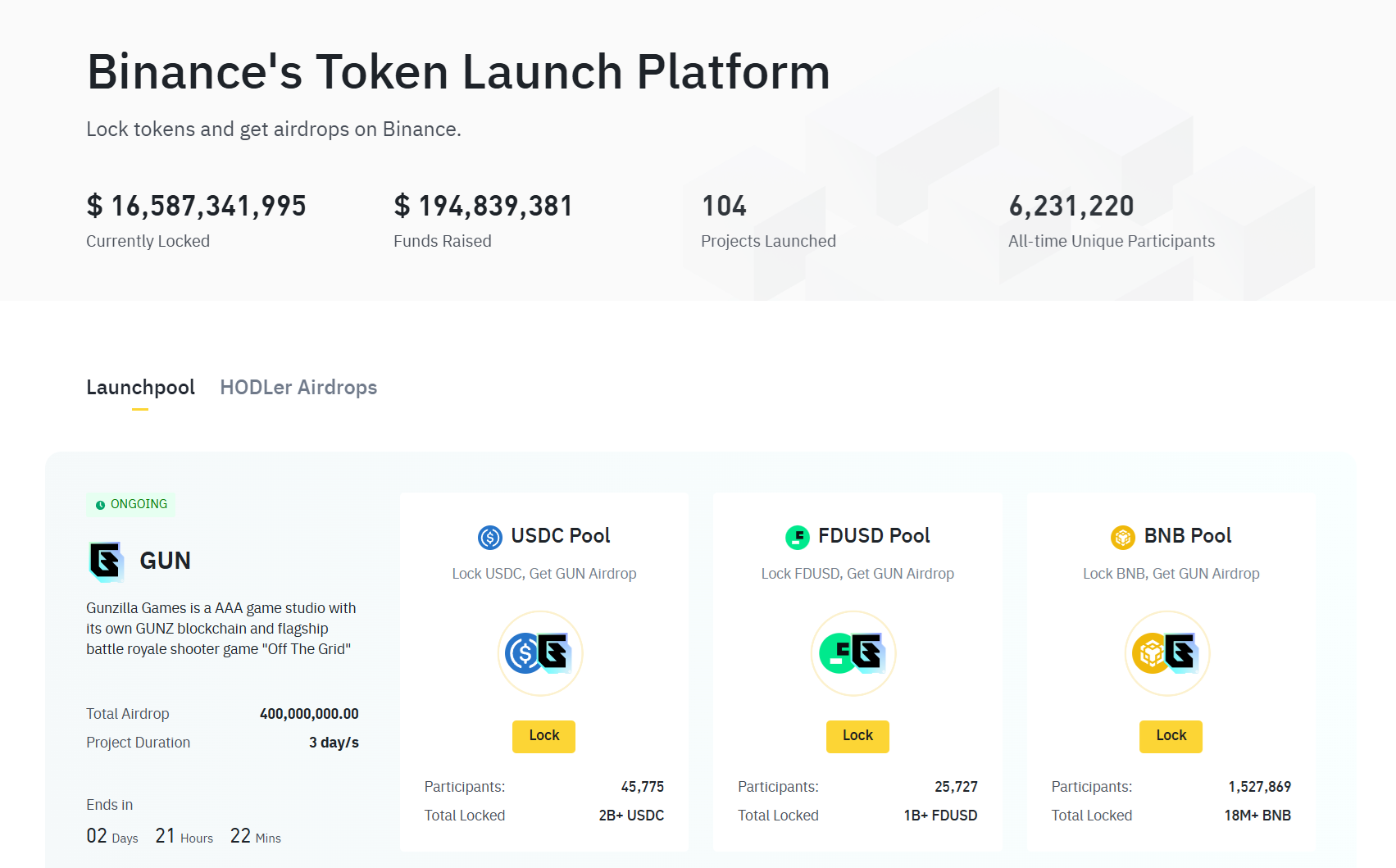Click the '45,775' USDC pool participants count

643,787
